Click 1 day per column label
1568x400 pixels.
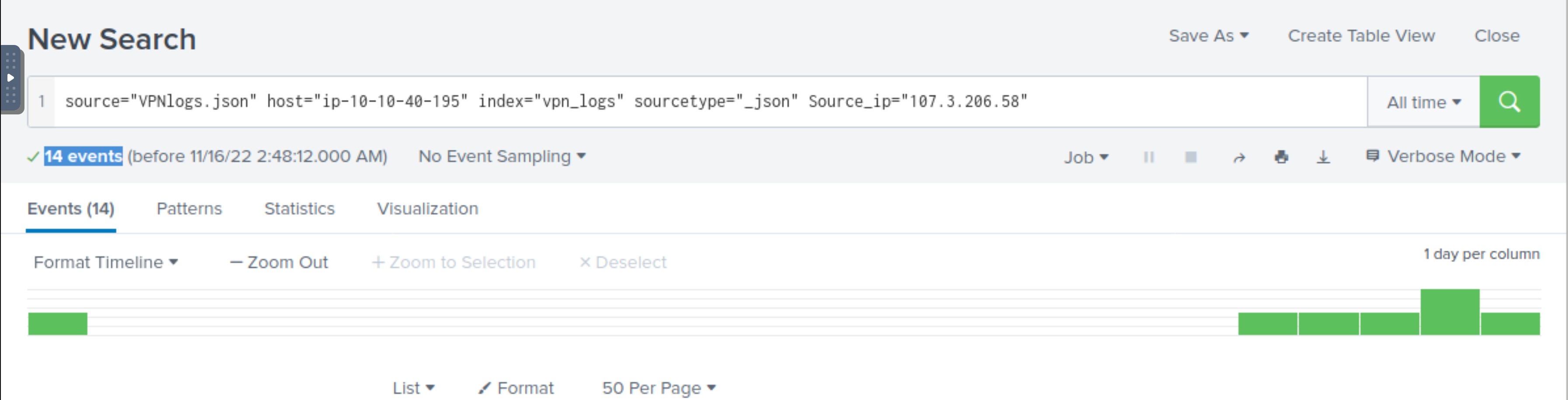pyautogui.click(x=1481, y=254)
